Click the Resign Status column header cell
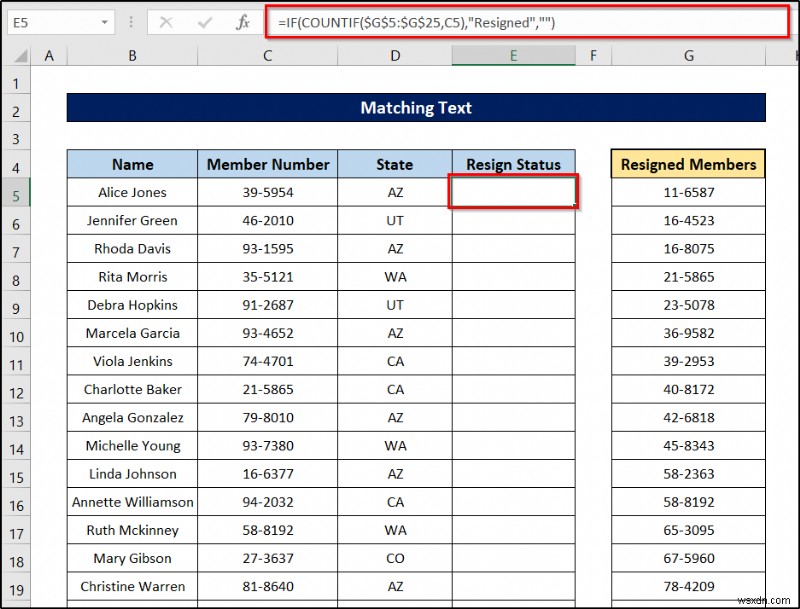The height and width of the screenshot is (609, 800). click(513, 163)
